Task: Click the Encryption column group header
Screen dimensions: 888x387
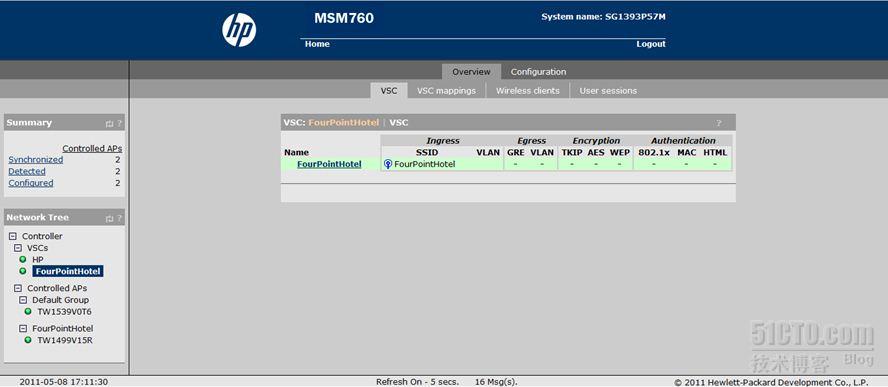Action: (x=596, y=141)
